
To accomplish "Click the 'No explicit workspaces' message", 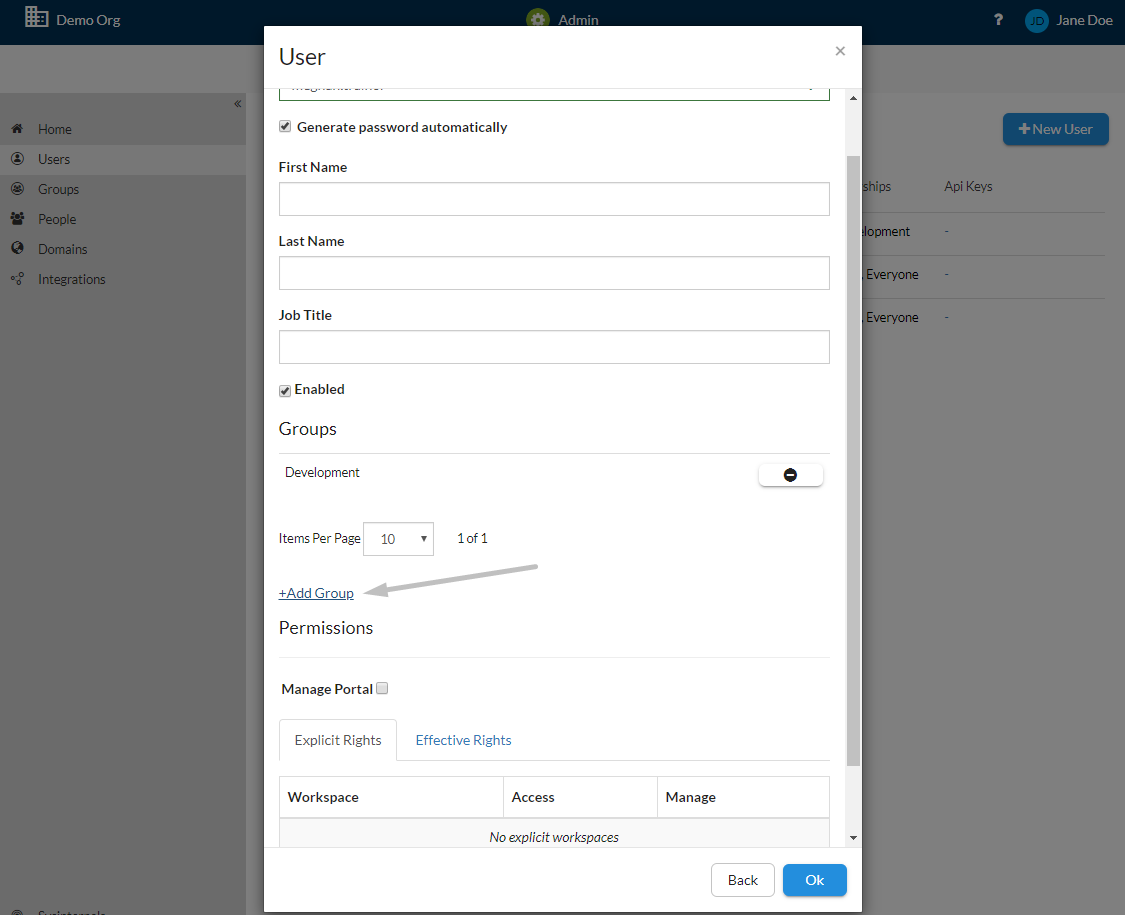I will 554,837.
